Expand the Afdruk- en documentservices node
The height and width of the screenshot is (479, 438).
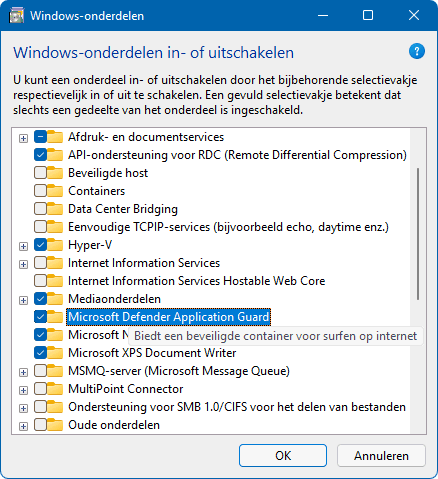click(x=23, y=138)
